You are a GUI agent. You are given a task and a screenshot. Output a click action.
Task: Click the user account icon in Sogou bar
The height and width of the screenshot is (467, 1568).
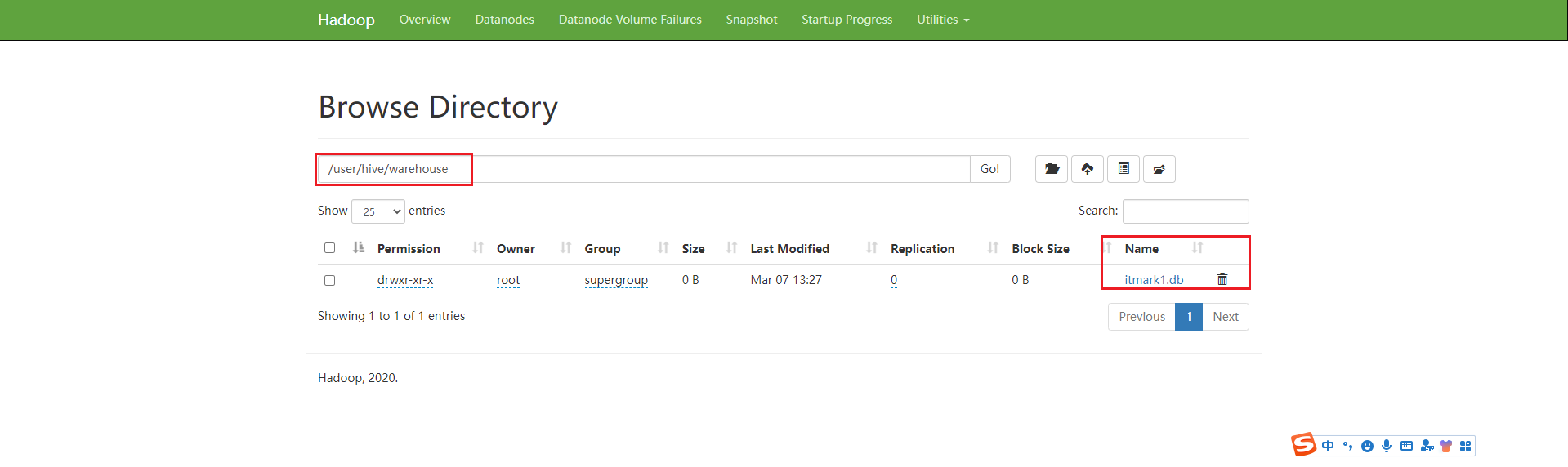1427,446
